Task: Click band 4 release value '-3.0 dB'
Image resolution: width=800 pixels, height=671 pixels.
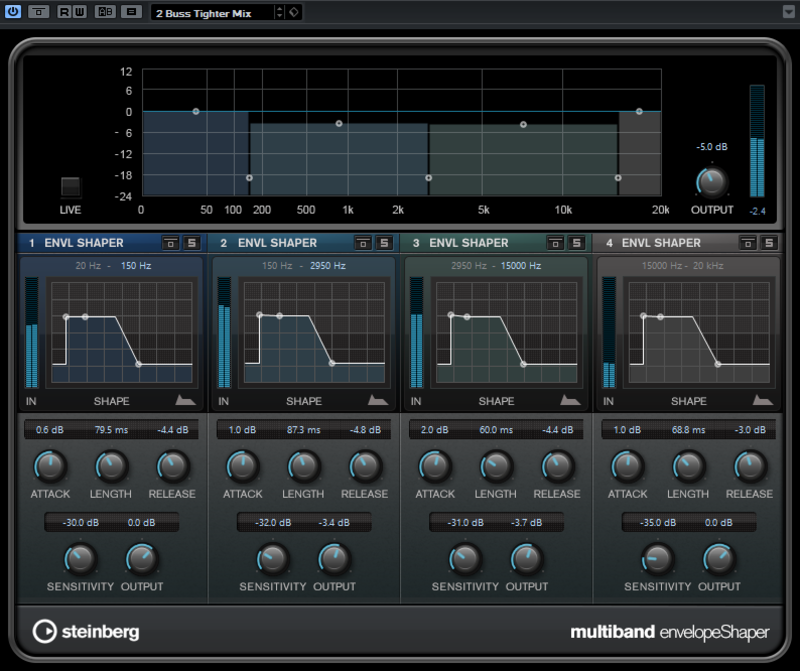Action: pos(749,430)
